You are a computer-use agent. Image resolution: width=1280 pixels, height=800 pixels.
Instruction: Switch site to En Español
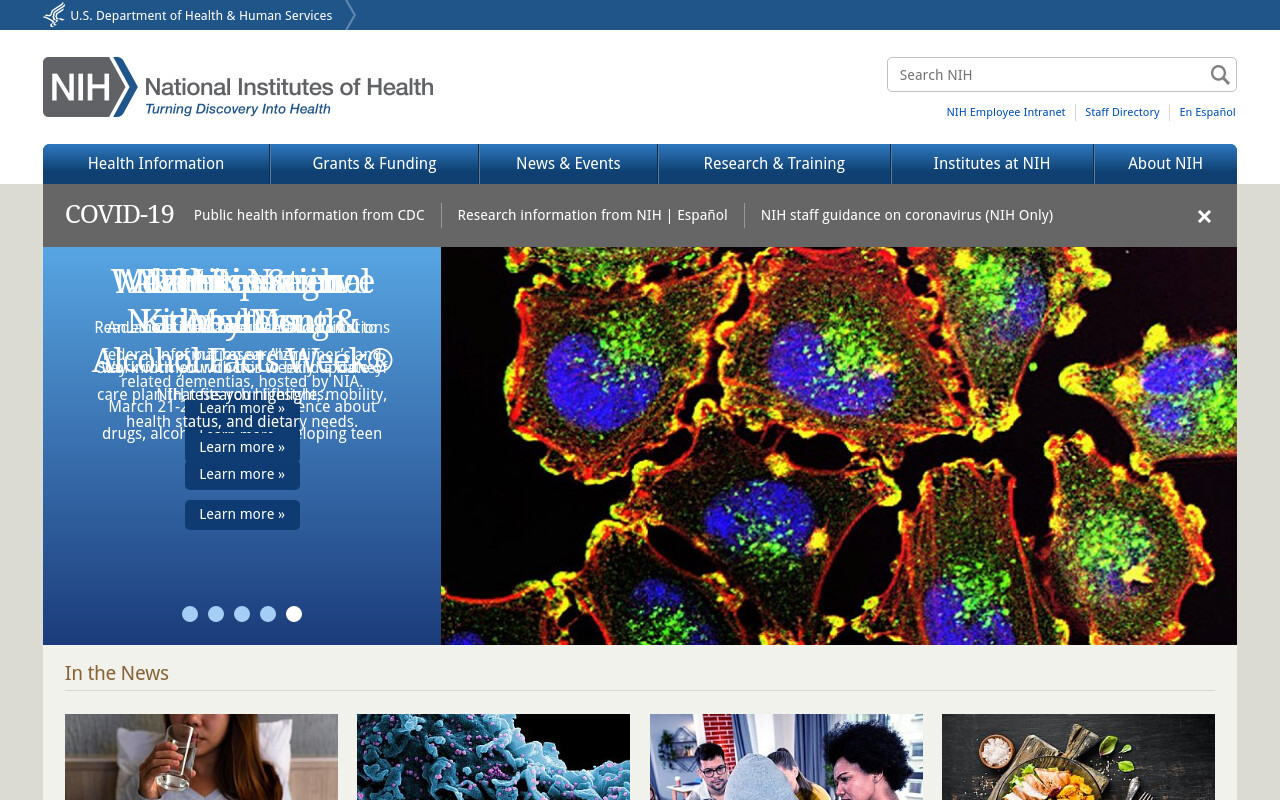tap(1207, 112)
